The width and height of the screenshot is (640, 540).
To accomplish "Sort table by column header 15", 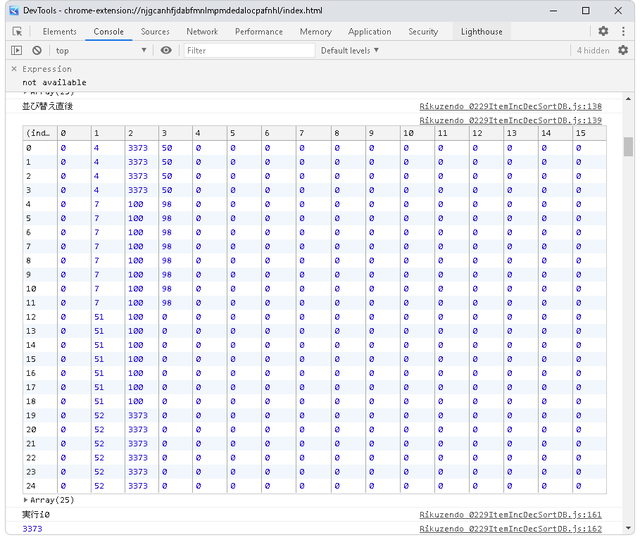I will [589, 133].
